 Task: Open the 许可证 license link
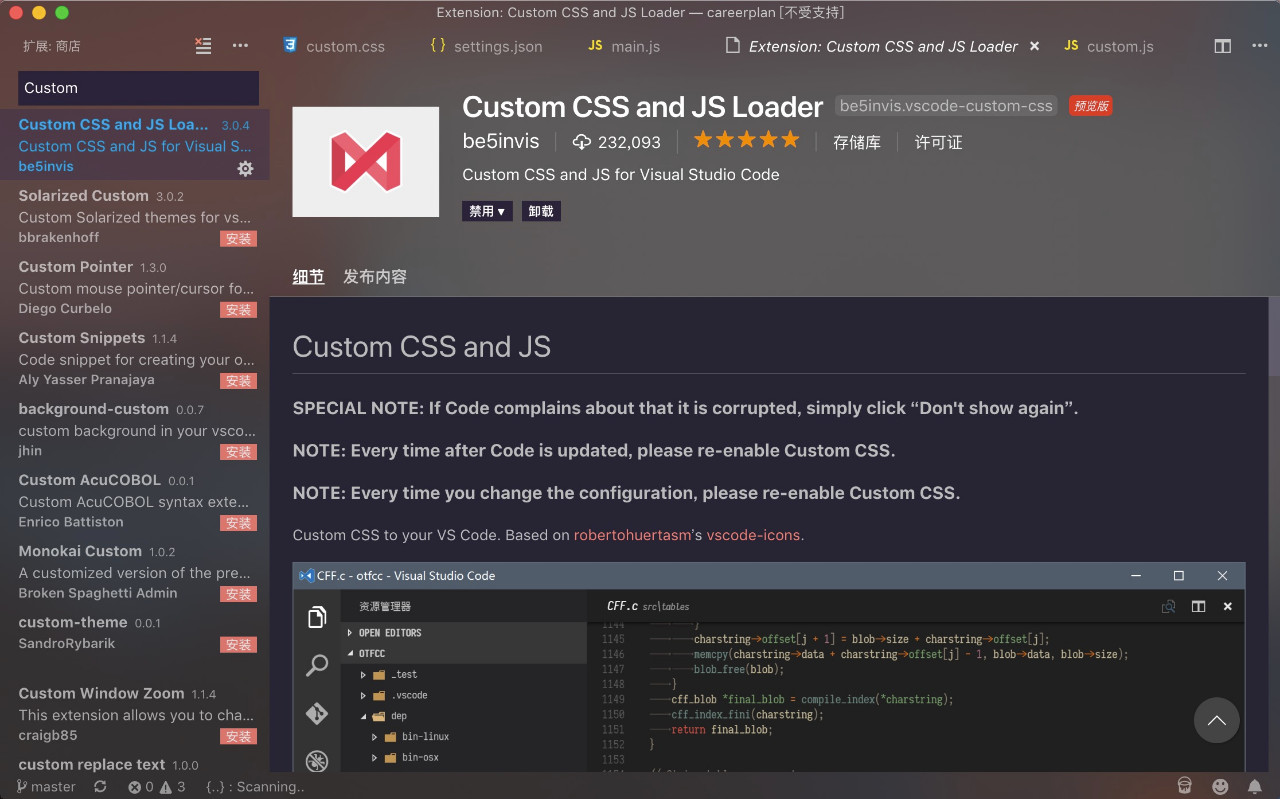tap(939, 142)
